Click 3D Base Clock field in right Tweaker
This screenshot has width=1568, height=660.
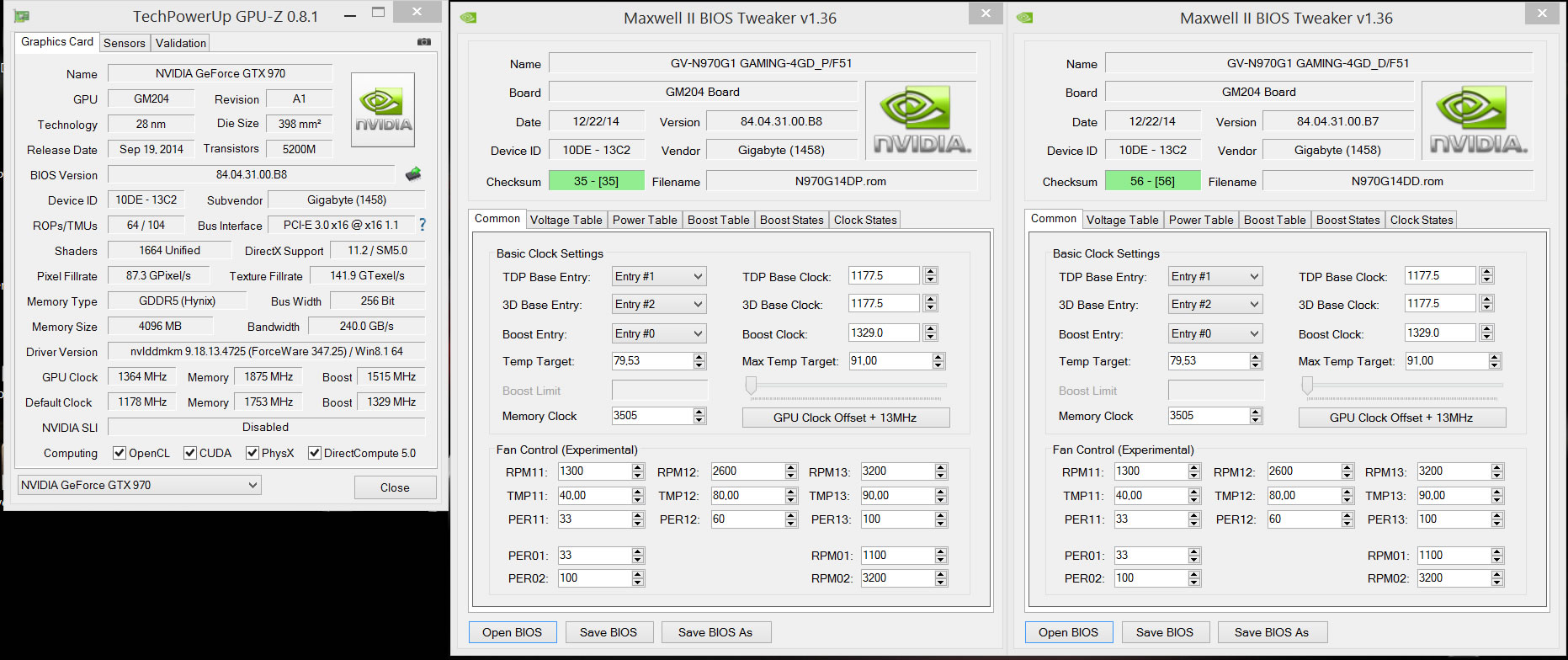[1440, 303]
